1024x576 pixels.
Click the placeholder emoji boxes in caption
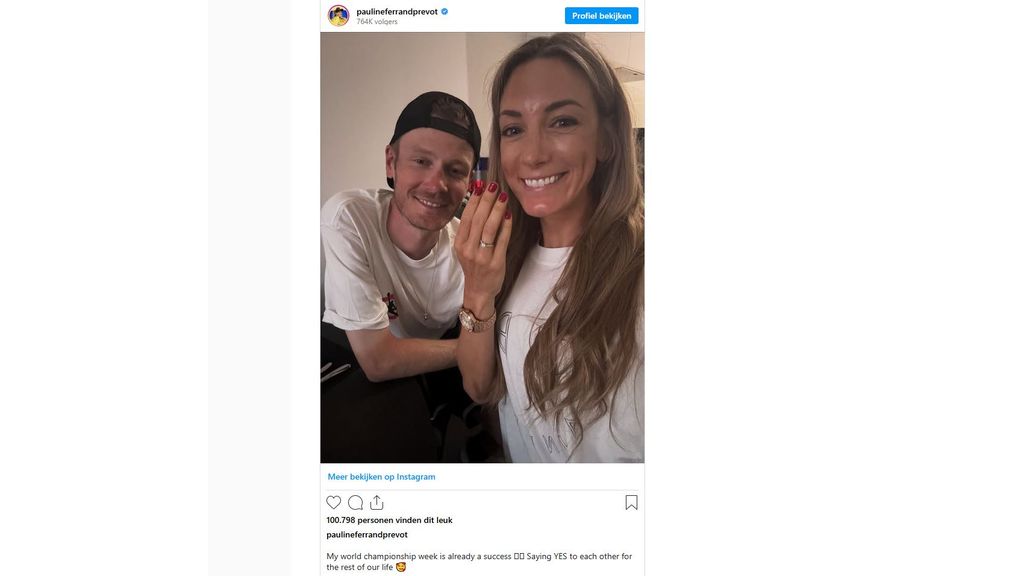(x=519, y=556)
